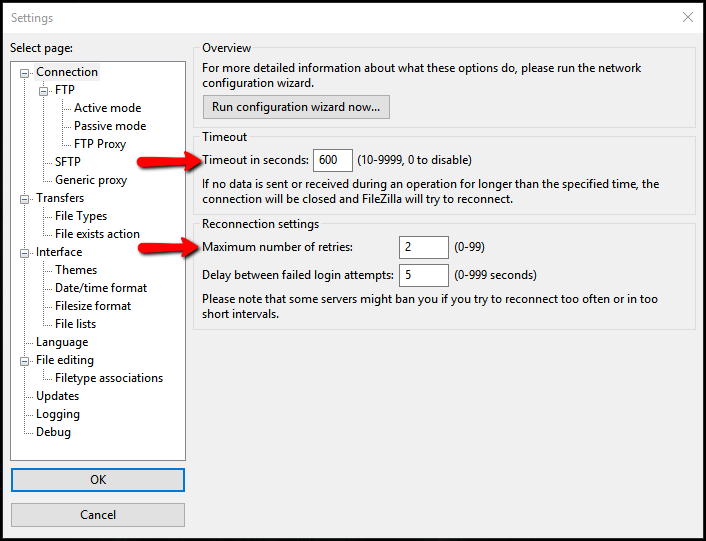Go to the FTP Proxy page
The image size is (706, 541).
(100, 144)
